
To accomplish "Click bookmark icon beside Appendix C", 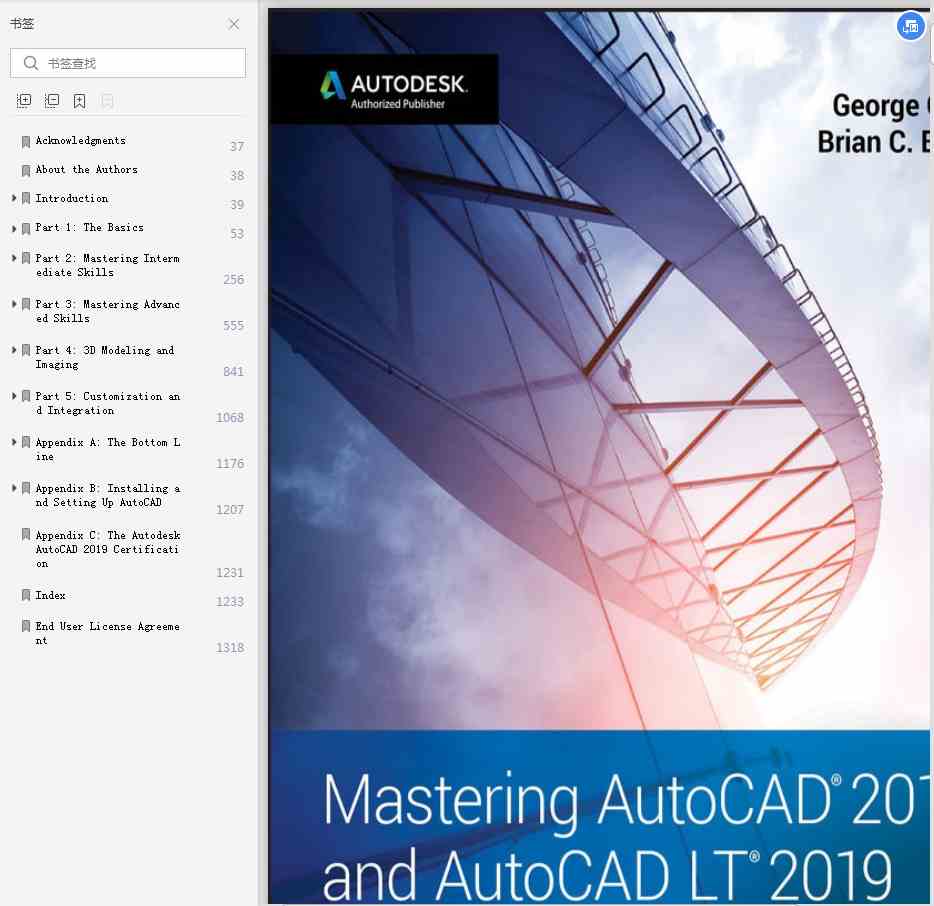I will [x=26, y=534].
